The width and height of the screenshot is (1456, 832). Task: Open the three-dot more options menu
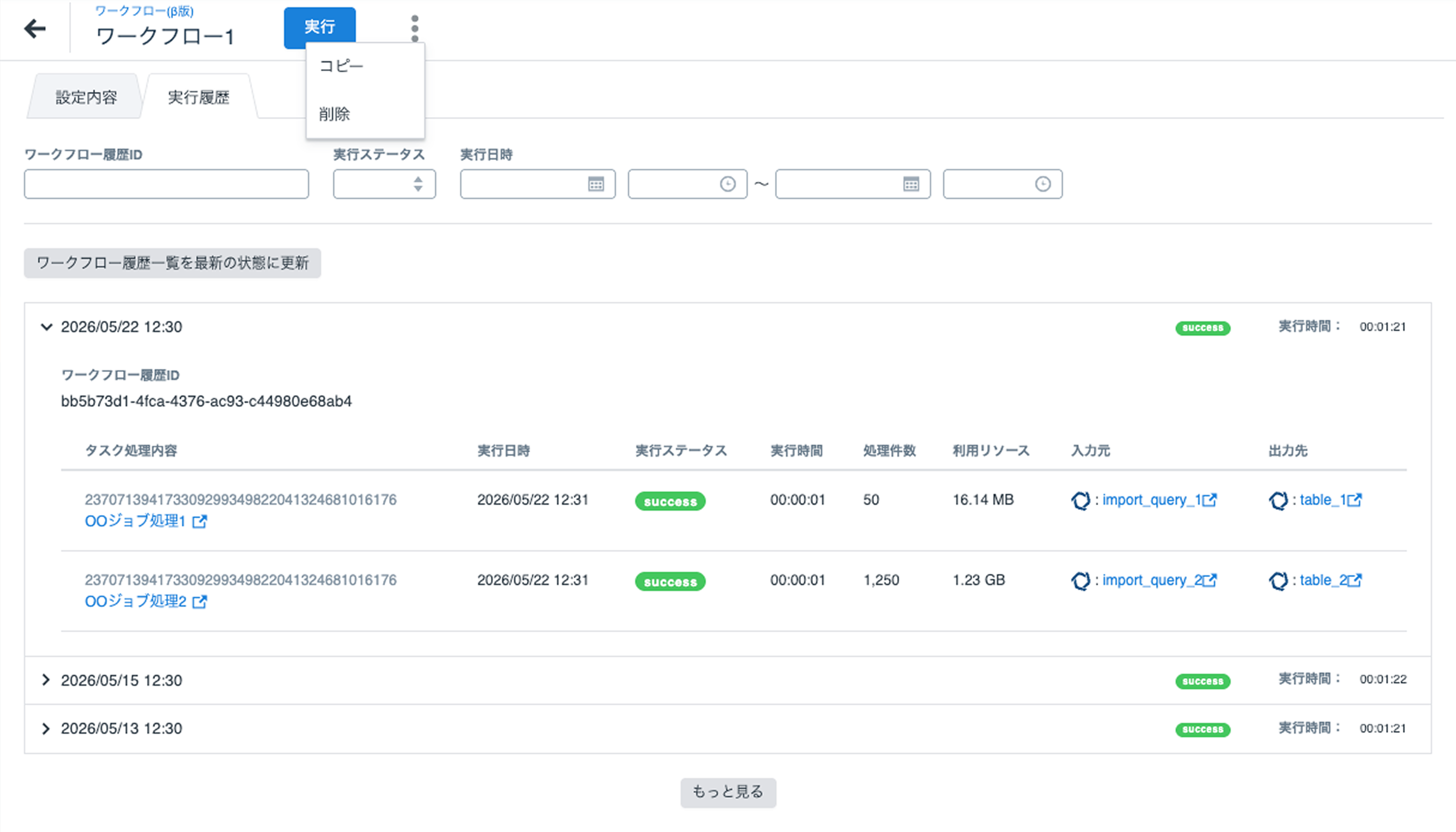click(x=415, y=28)
